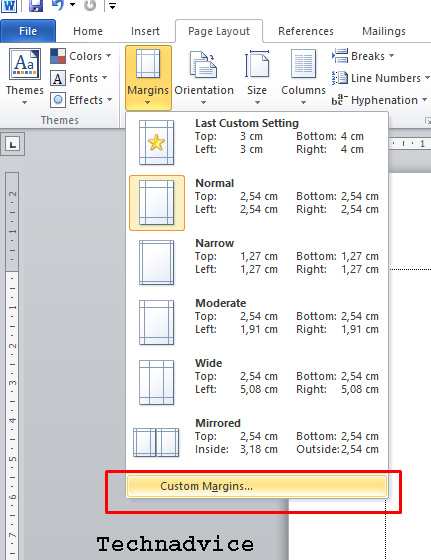Open theme Fonts dropdown

coord(79,78)
